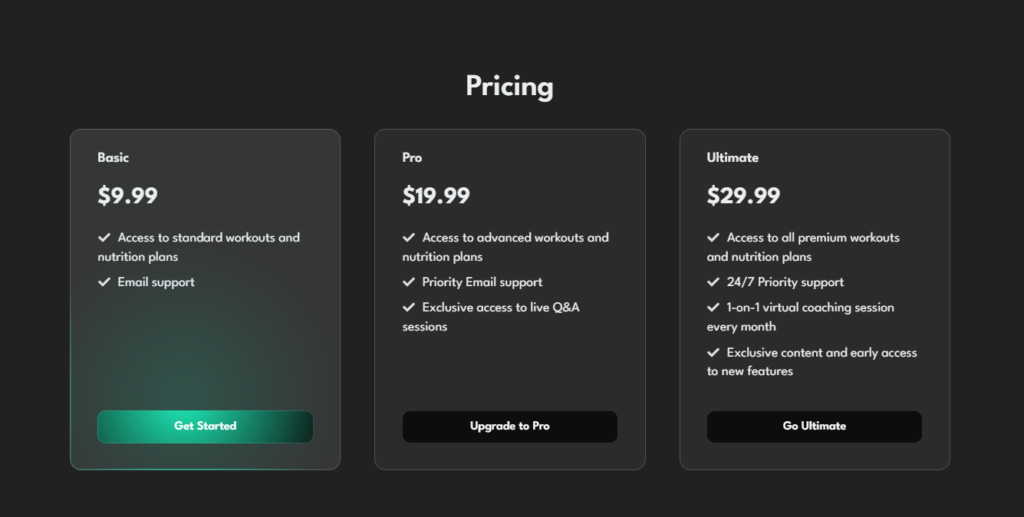Viewport: 1024px width, 517px height.
Task: Click checkmark beside Exclusive content feature
Action: click(713, 352)
